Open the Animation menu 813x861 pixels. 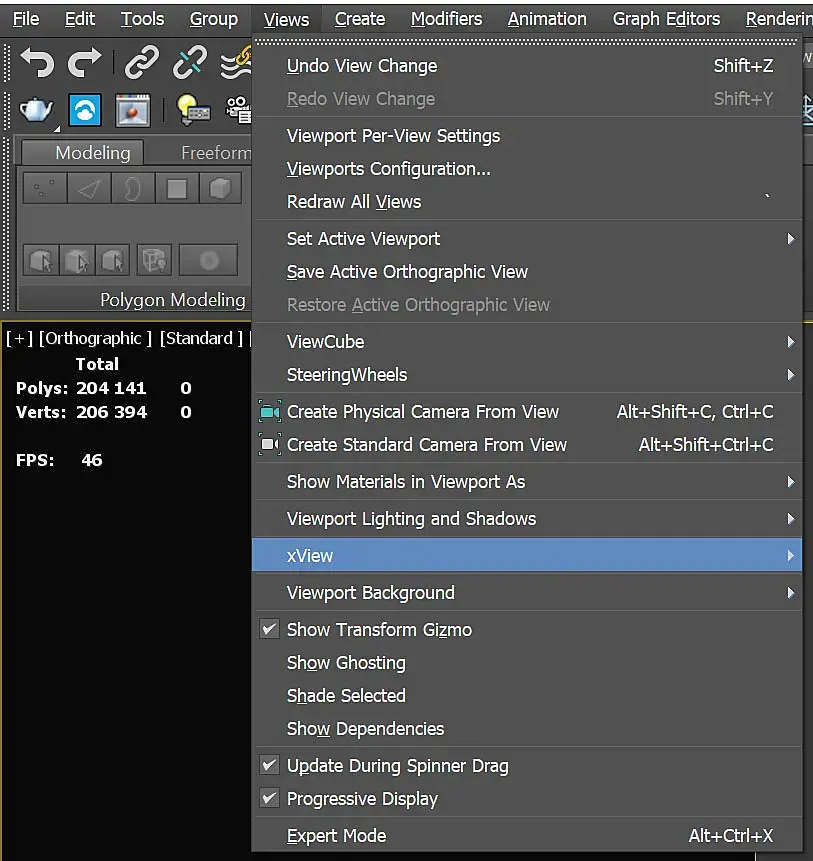pyautogui.click(x=547, y=19)
